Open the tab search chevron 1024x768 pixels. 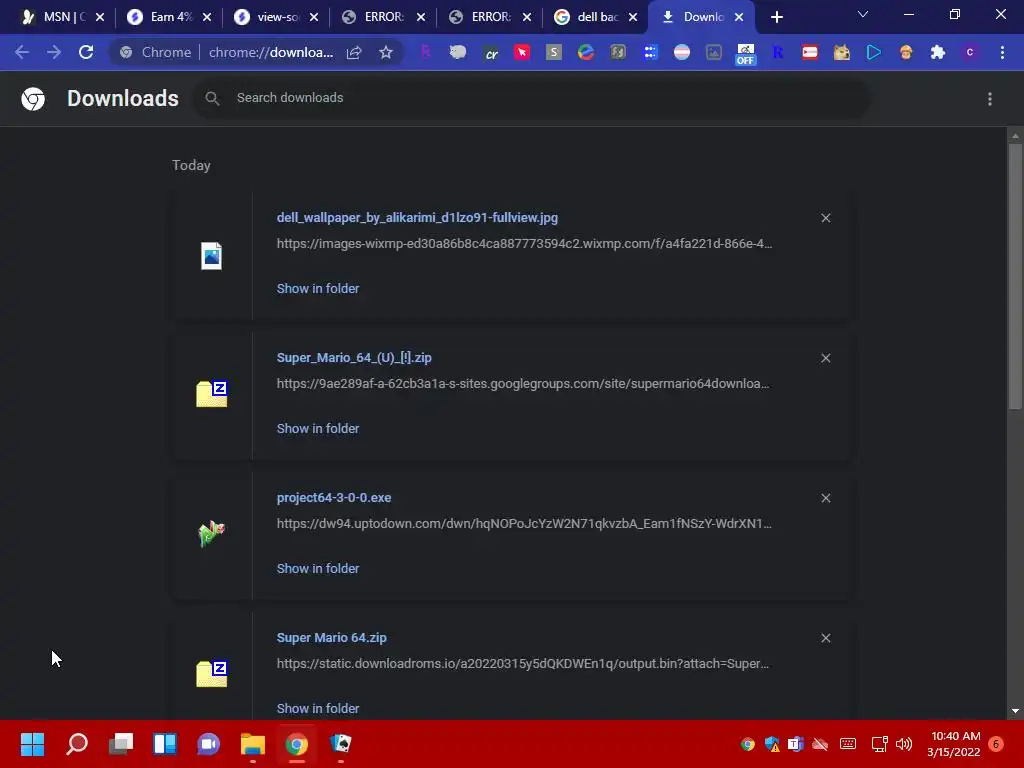click(x=863, y=14)
